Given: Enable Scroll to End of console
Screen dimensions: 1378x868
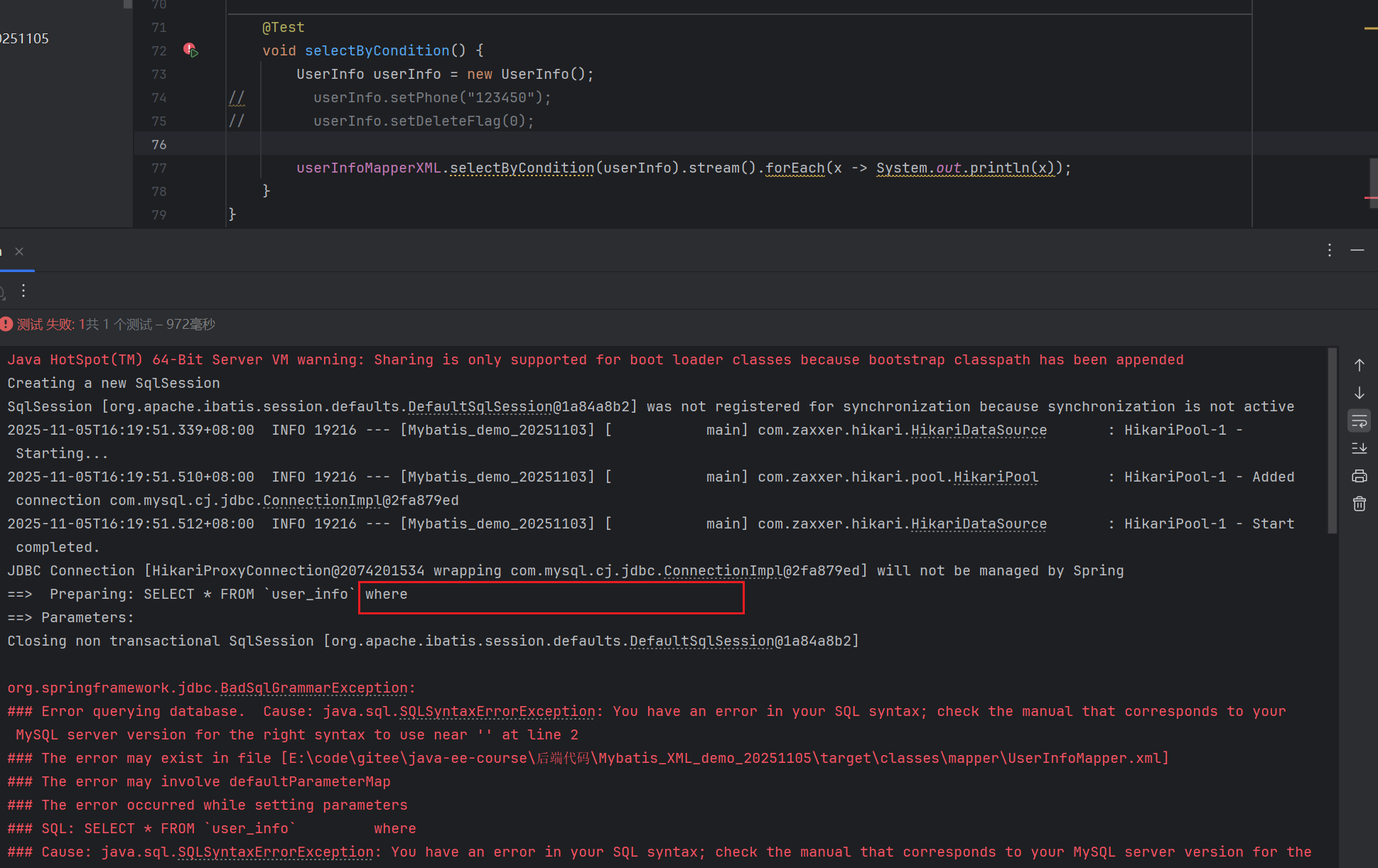Looking at the screenshot, I should (1359, 448).
